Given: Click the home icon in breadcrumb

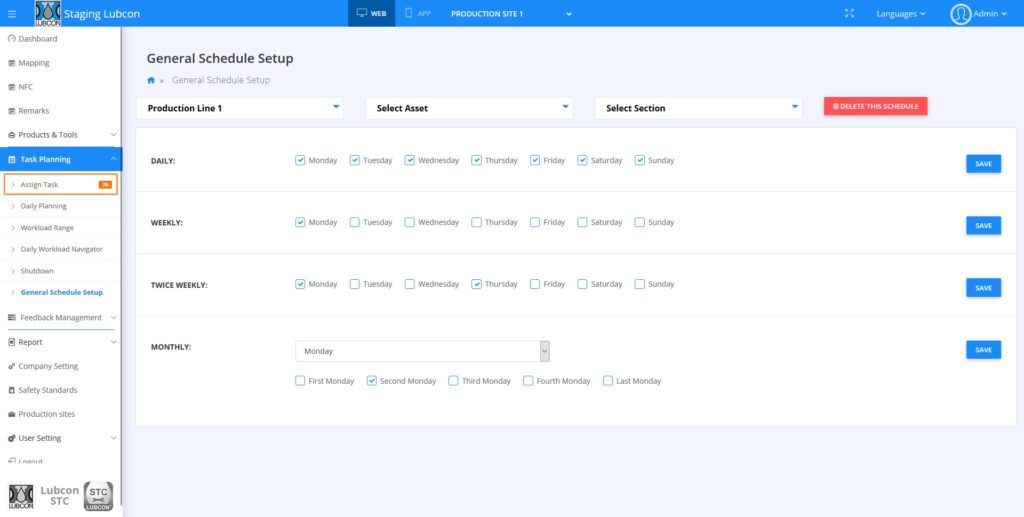Looking at the screenshot, I should [x=151, y=80].
